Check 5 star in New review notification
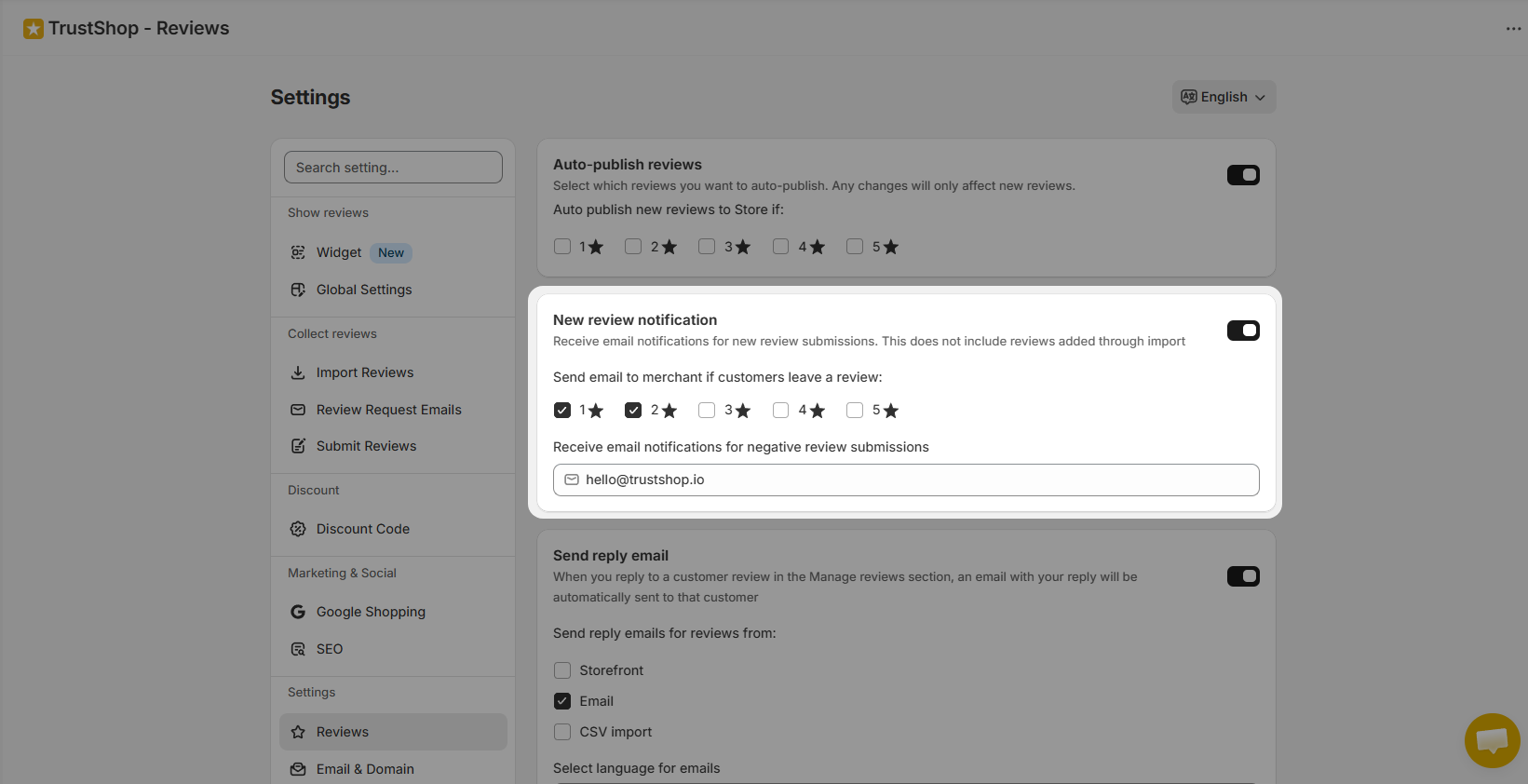The width and height of the screenshot is (1528, 784). click(855, 411)
